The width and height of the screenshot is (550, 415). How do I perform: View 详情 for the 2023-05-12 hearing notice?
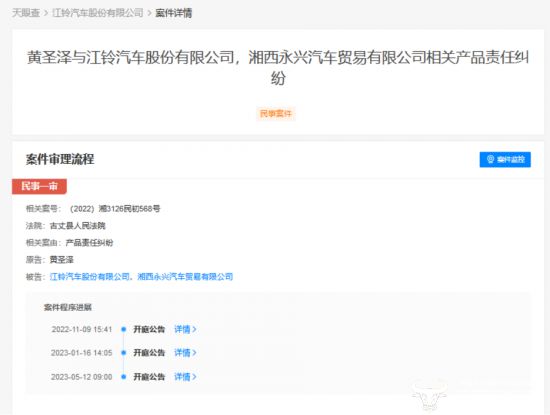click(x=182, y=377)
